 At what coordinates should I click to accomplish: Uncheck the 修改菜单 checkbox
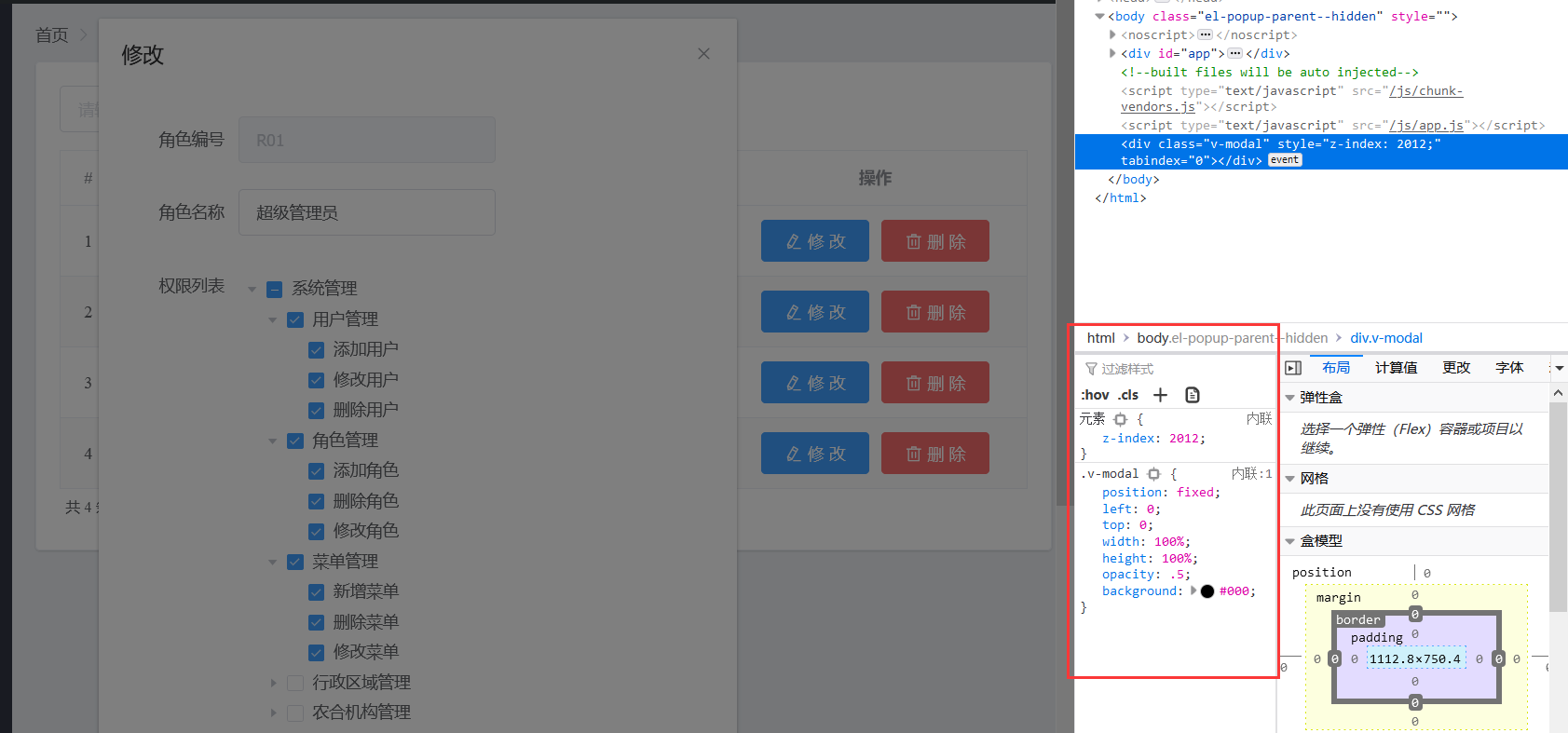[x=316, y=652]
